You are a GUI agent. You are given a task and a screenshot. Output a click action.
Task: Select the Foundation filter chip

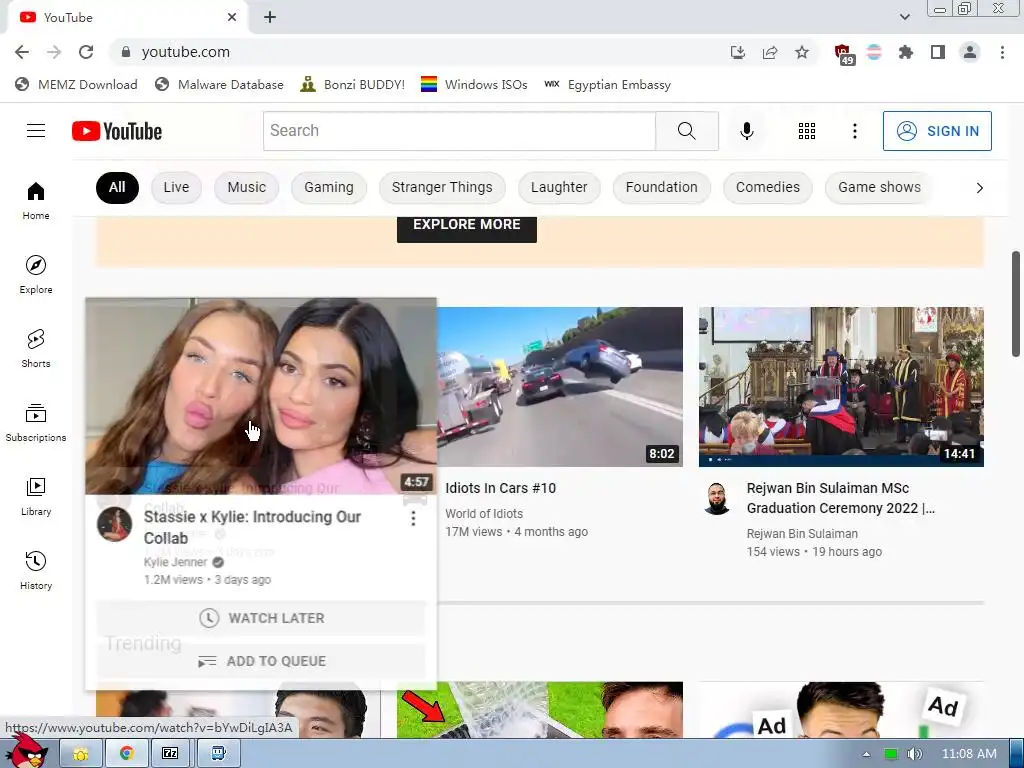(x=662, y=188)
